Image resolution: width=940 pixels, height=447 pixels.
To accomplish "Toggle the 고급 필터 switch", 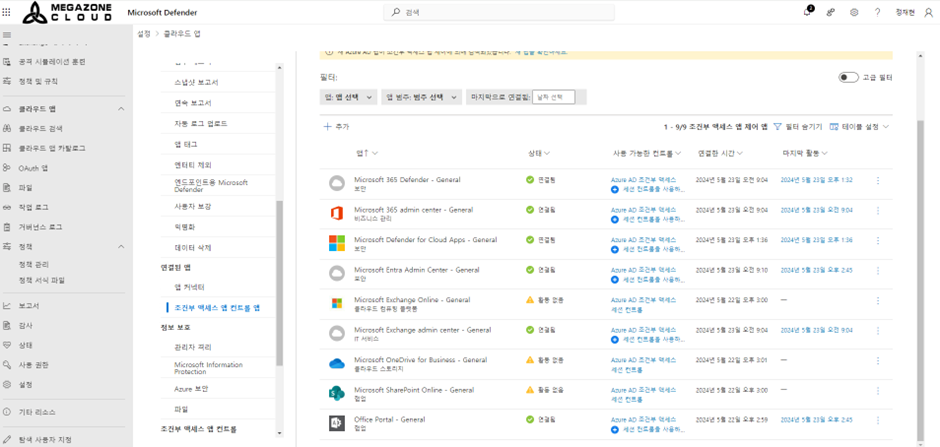I will 848,77.
